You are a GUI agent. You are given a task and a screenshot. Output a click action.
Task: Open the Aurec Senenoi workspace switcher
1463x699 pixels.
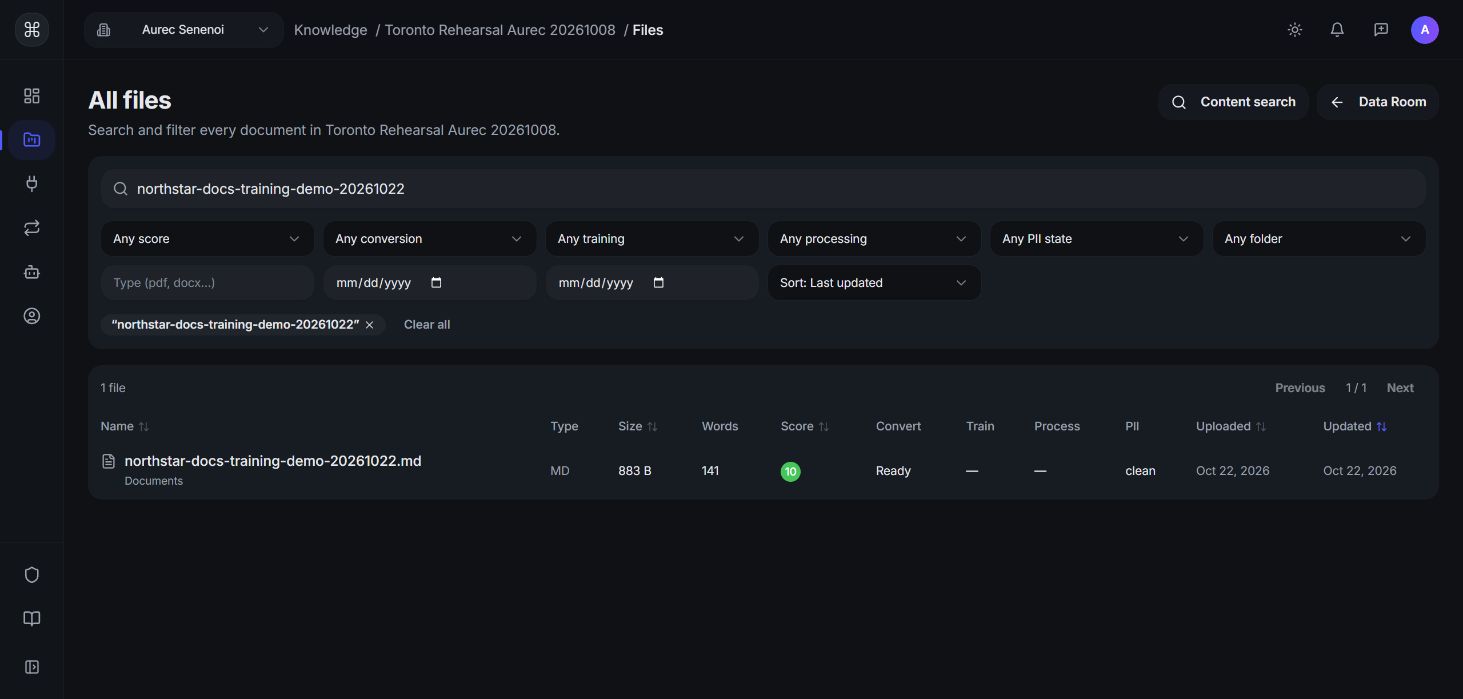184,30
